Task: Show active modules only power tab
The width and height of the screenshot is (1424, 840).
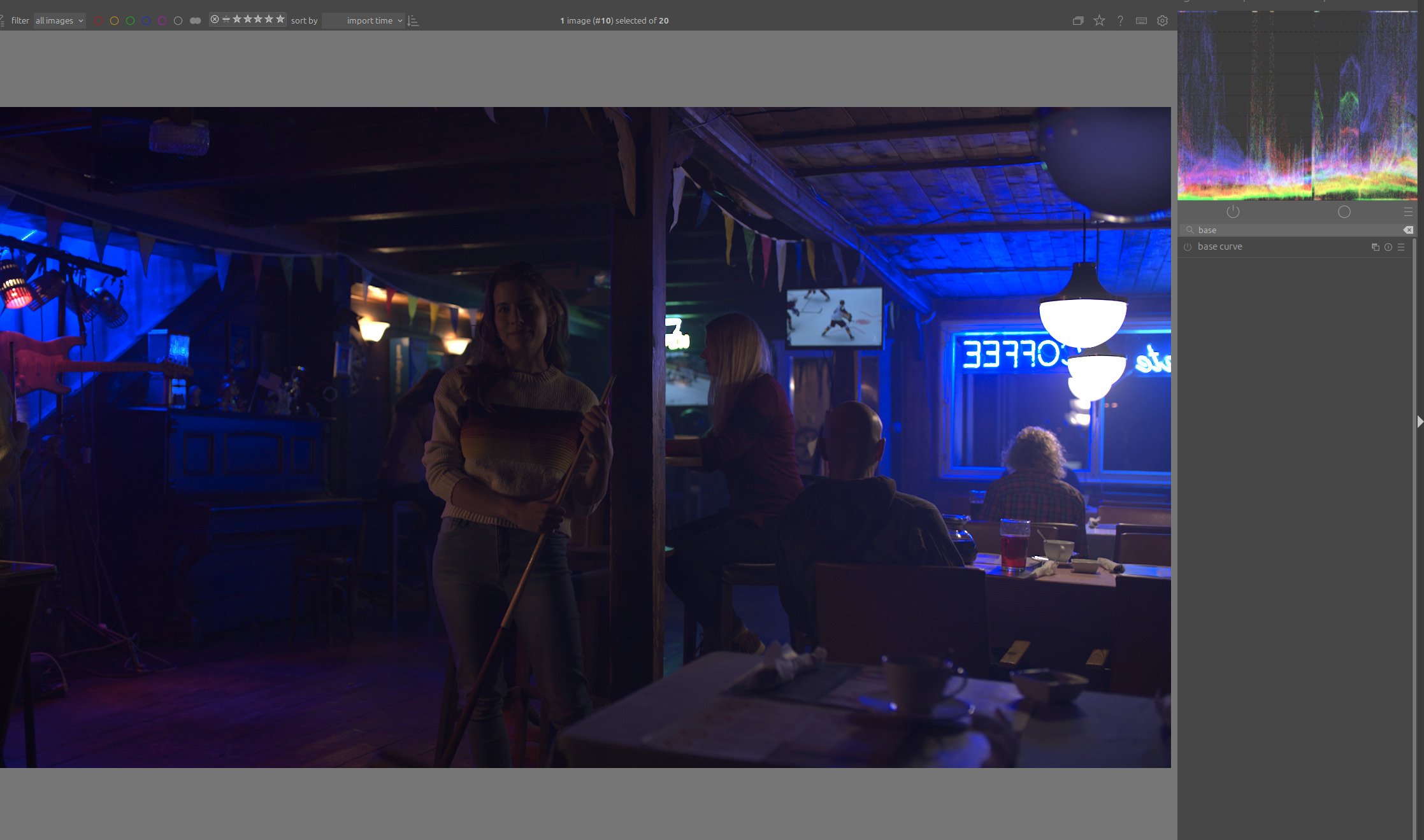Action: [1233, 211]
